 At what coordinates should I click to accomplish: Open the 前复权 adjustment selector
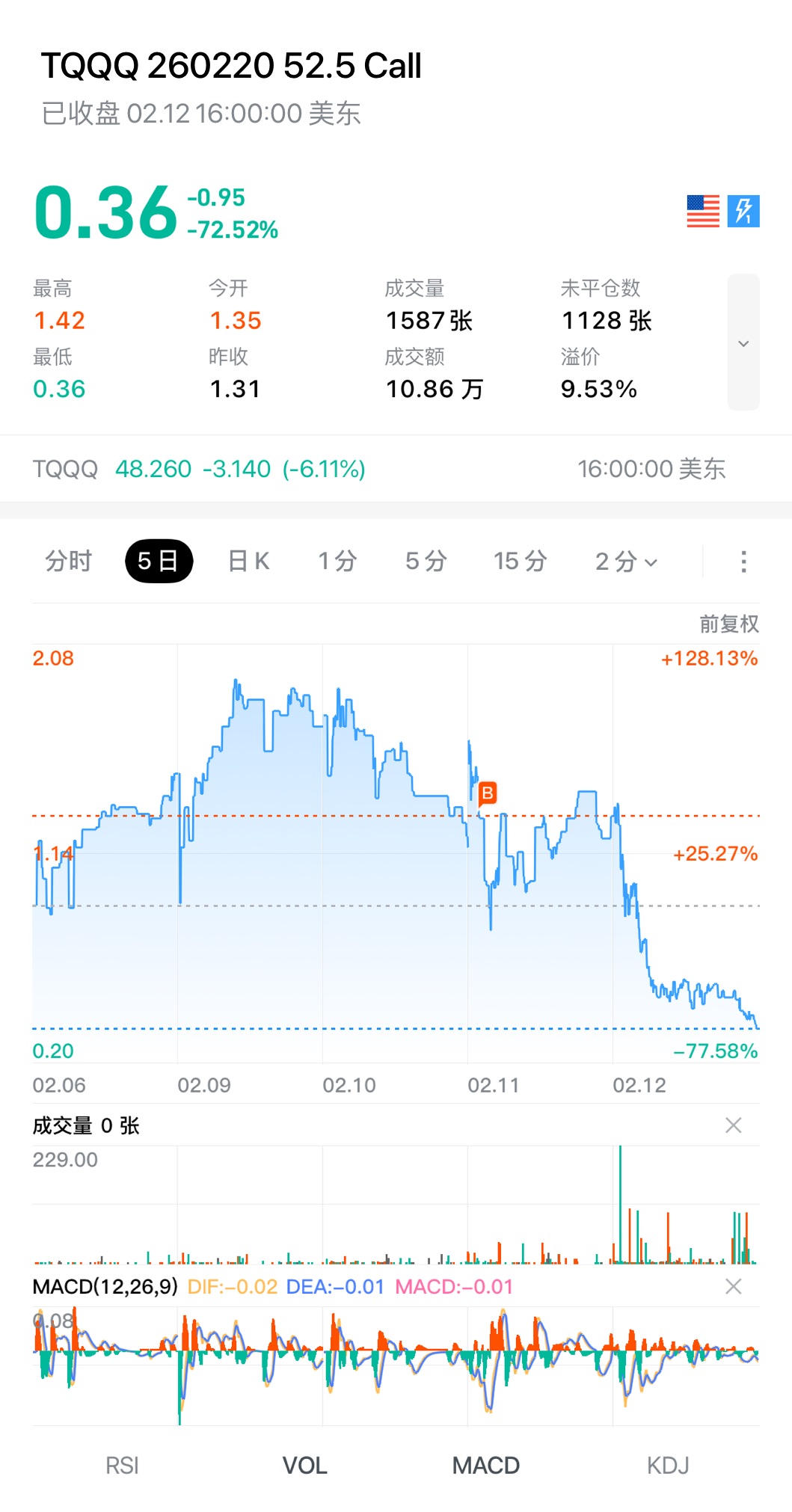coord(728,624)
